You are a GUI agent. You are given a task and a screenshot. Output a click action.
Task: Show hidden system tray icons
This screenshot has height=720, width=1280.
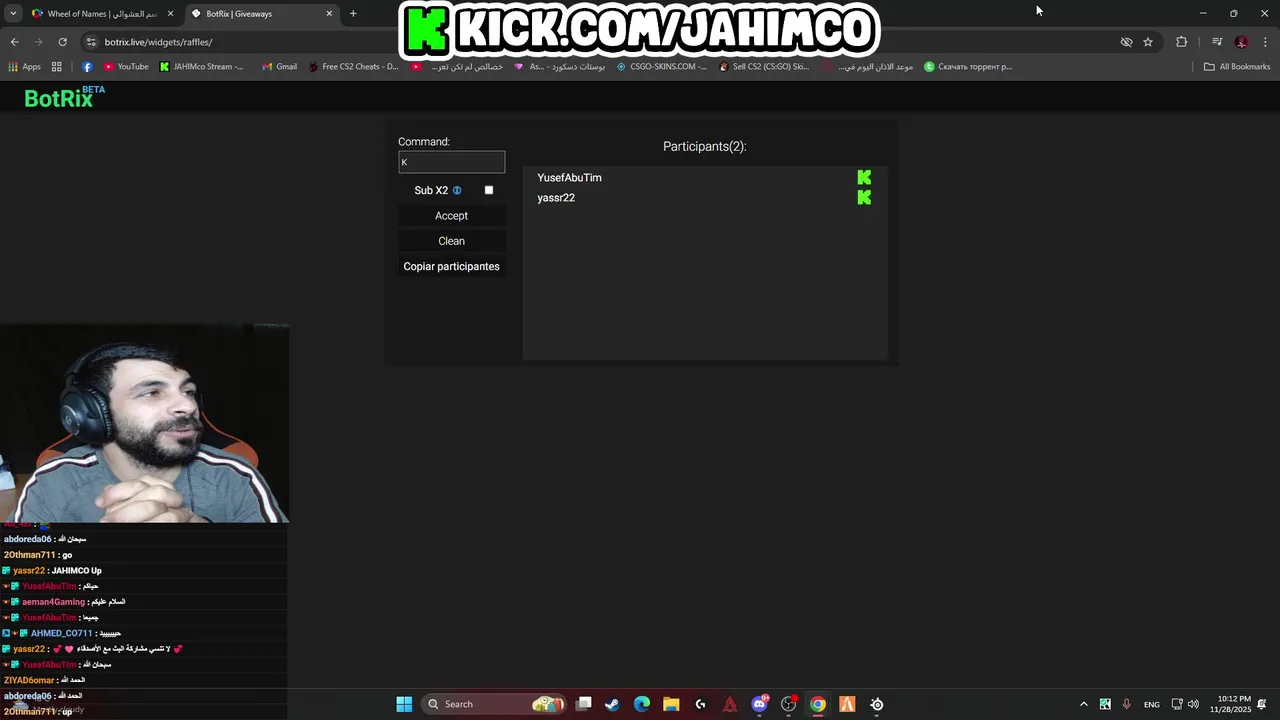pos(1083,704)
